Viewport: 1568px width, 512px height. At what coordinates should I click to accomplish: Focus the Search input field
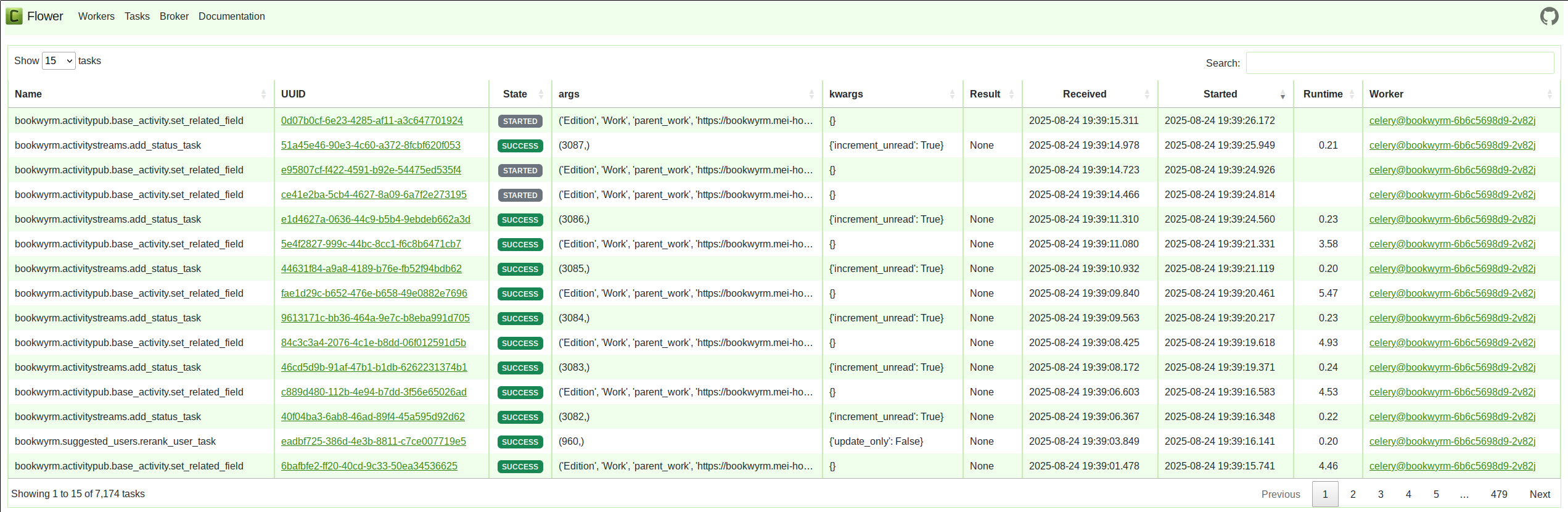[1400, 63]
